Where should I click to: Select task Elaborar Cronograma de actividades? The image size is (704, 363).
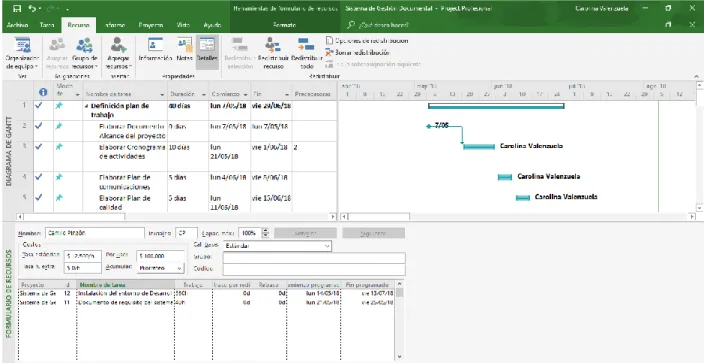click(132, 152)
